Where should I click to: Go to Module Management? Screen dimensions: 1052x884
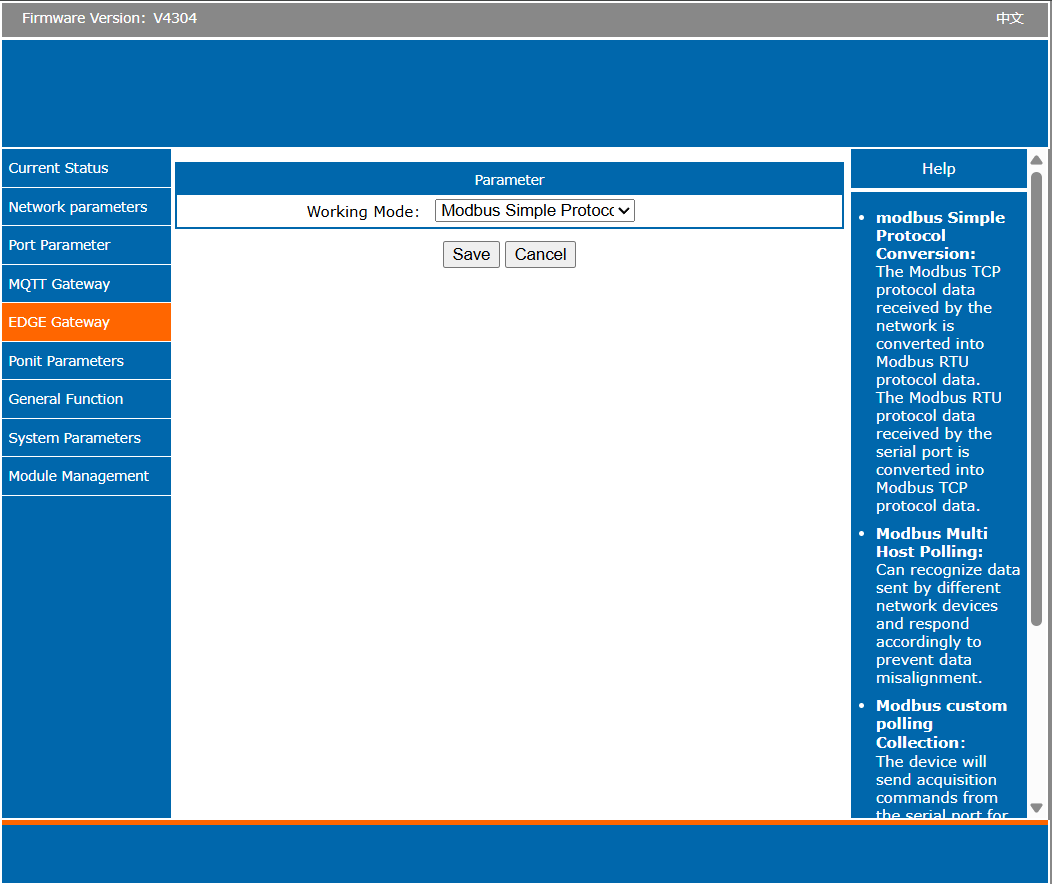point(79,476)
